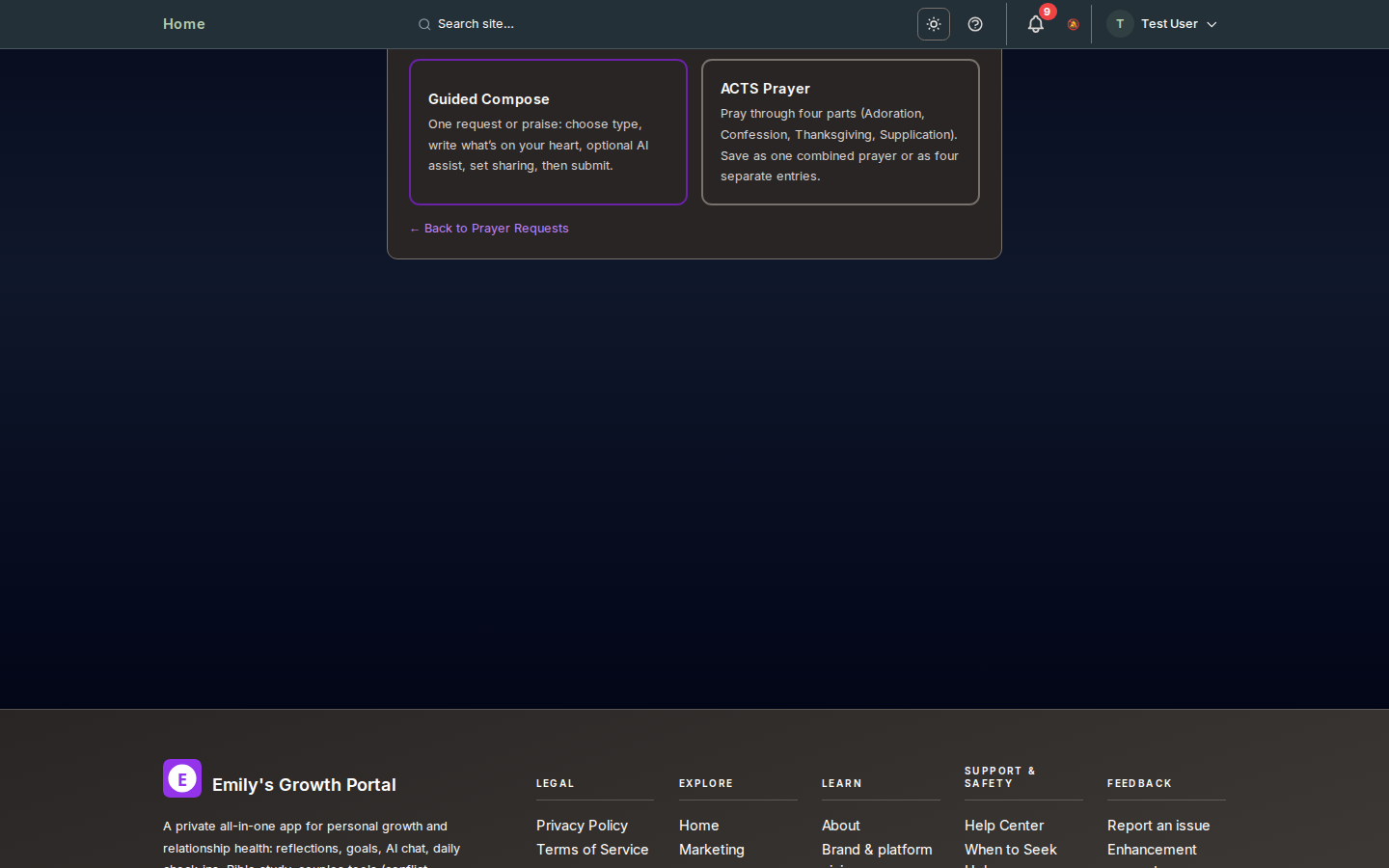Go to Home in the top nav
Screen dimensions: 1389x868
(183, 24)
